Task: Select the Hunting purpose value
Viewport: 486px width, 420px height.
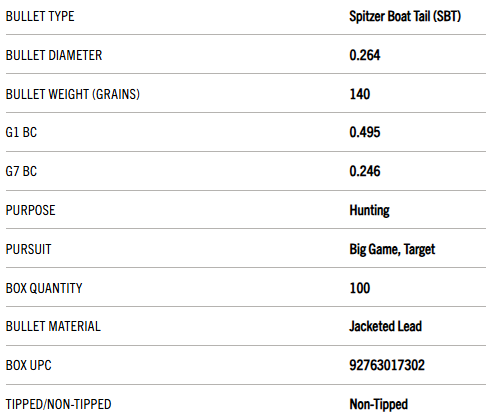Action: click(x=369, y=211)
